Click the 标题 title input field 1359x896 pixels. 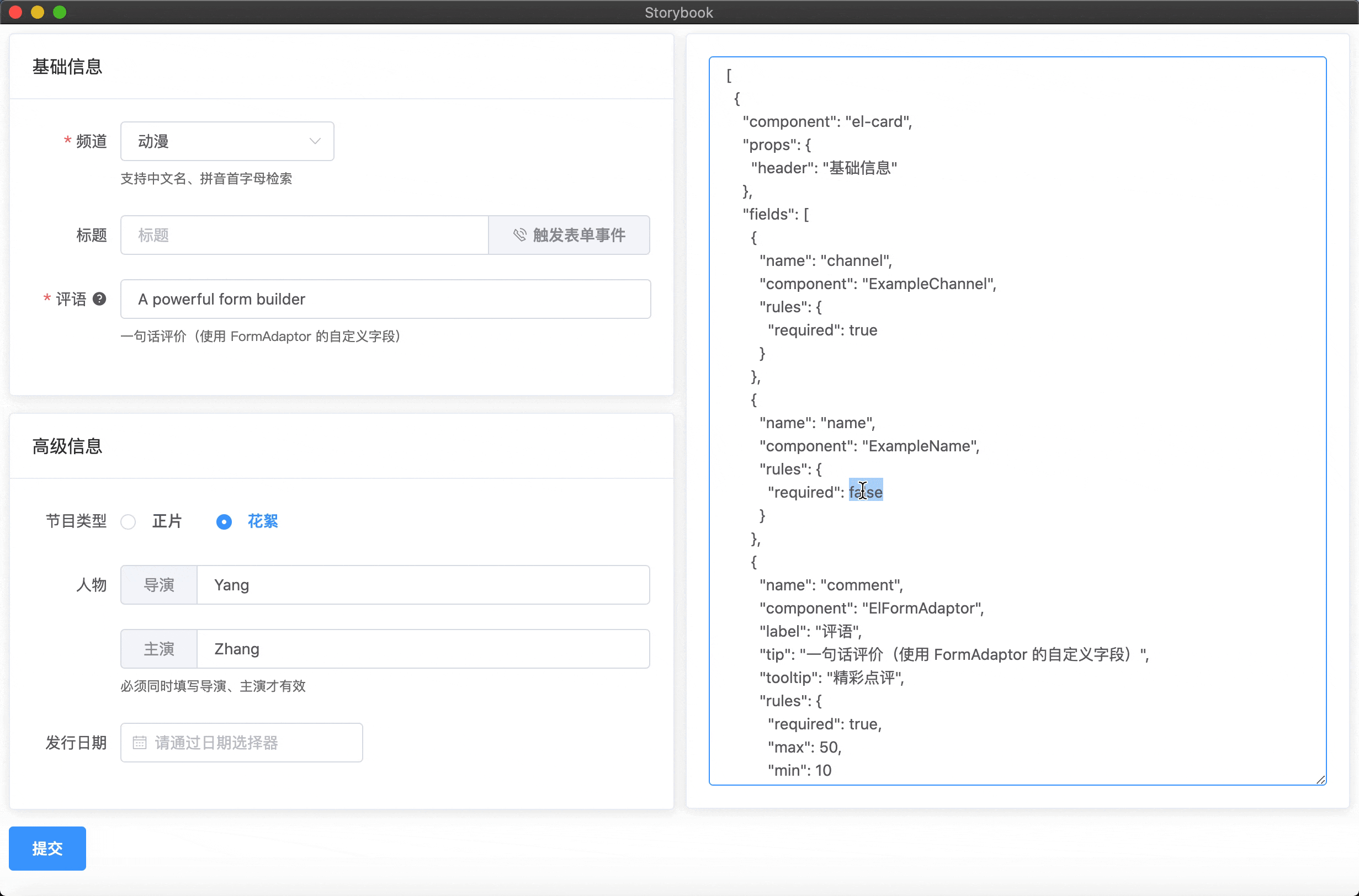[304, 235]
